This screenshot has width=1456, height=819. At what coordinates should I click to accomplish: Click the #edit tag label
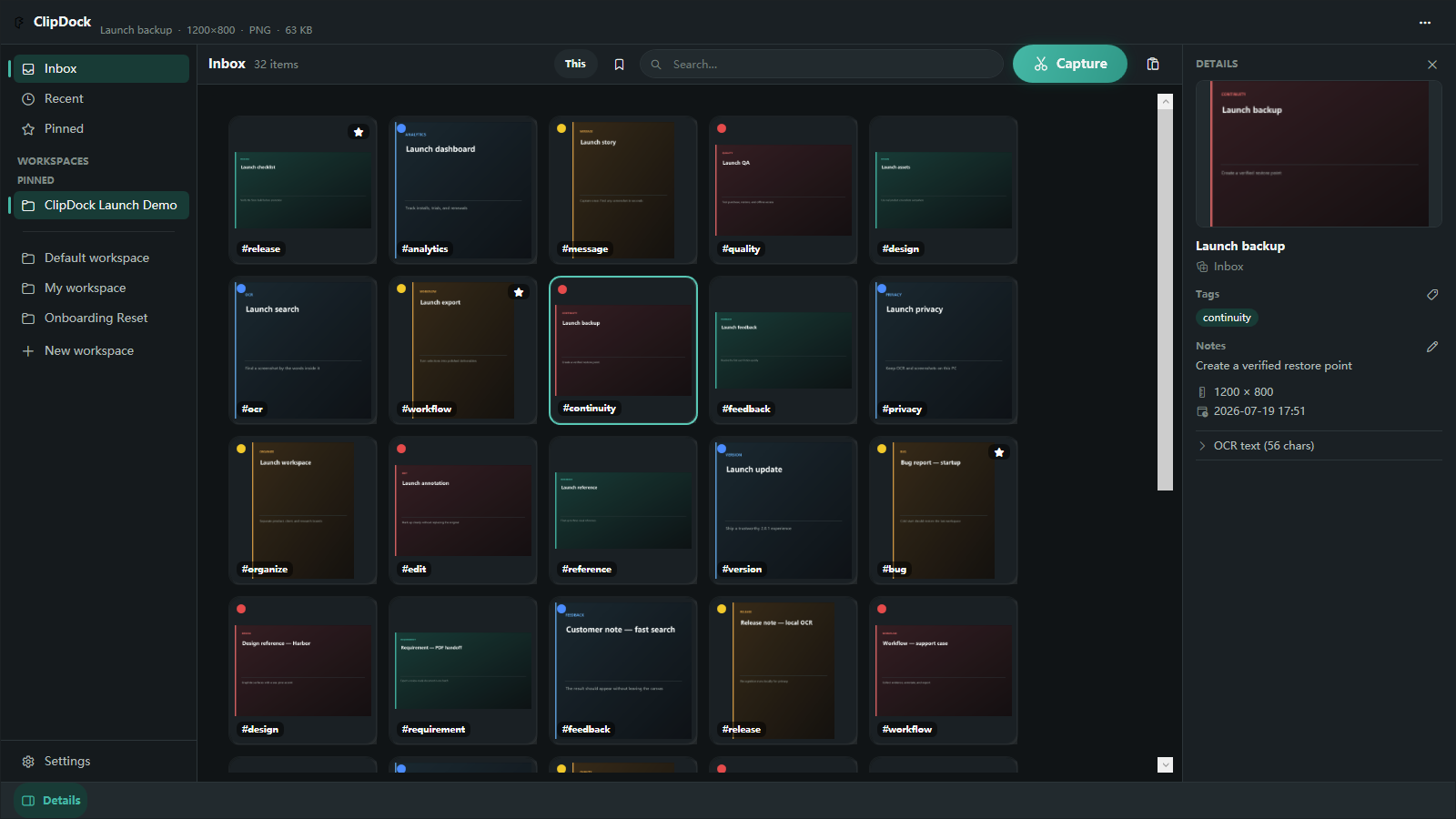tap(414, 569)
